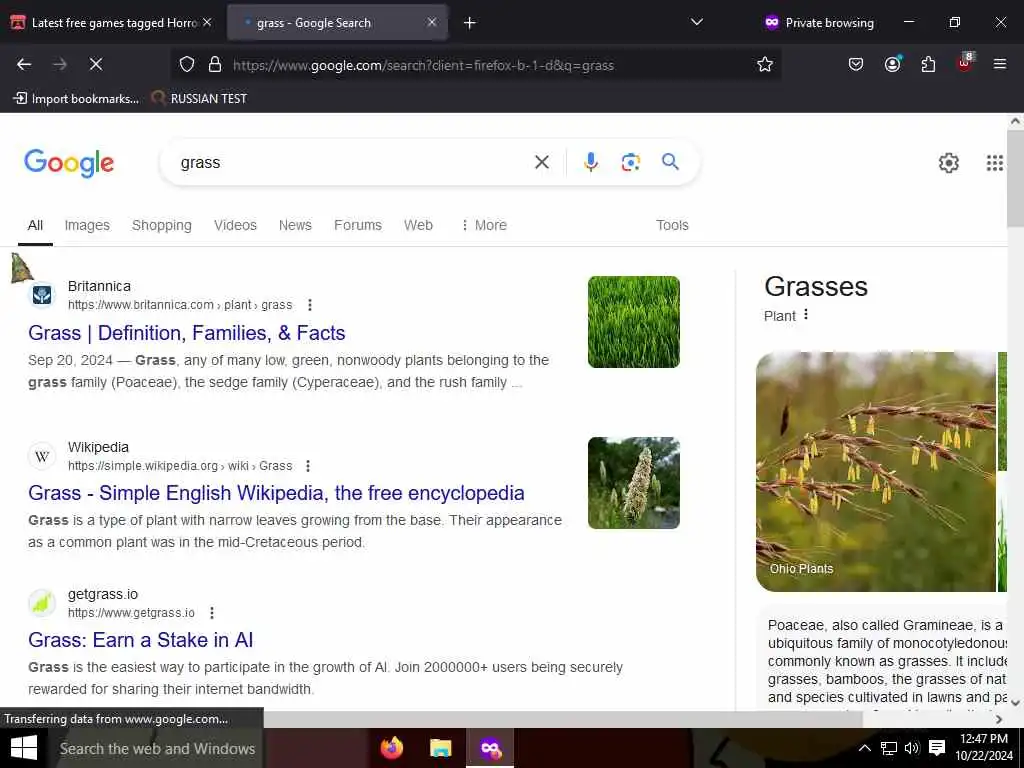This screenshot has width=1024, height=768.
Task: Go back using the browser back arrow
Action: (24, 64)
